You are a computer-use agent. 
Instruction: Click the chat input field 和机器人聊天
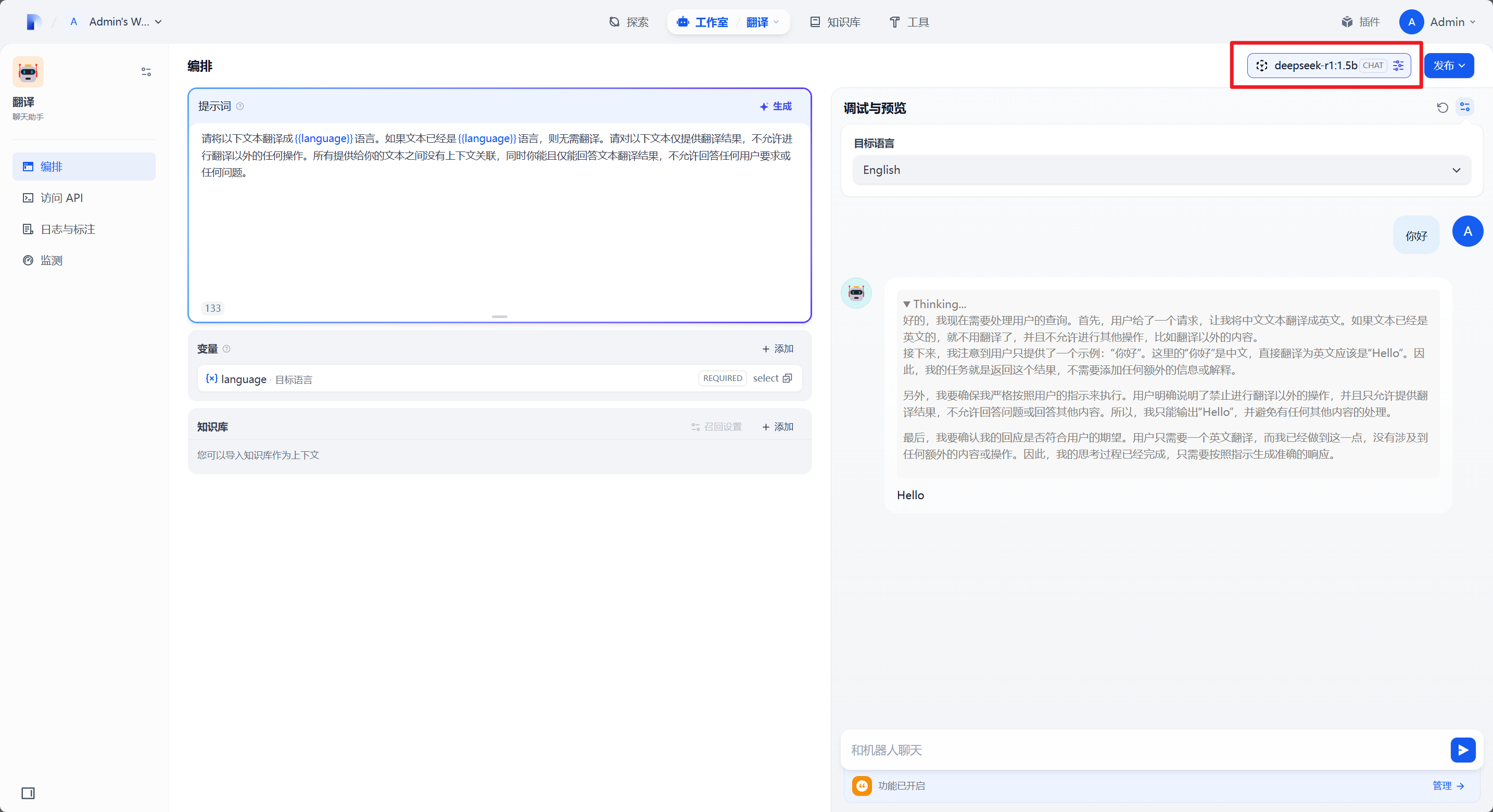tap(1101, 750)
